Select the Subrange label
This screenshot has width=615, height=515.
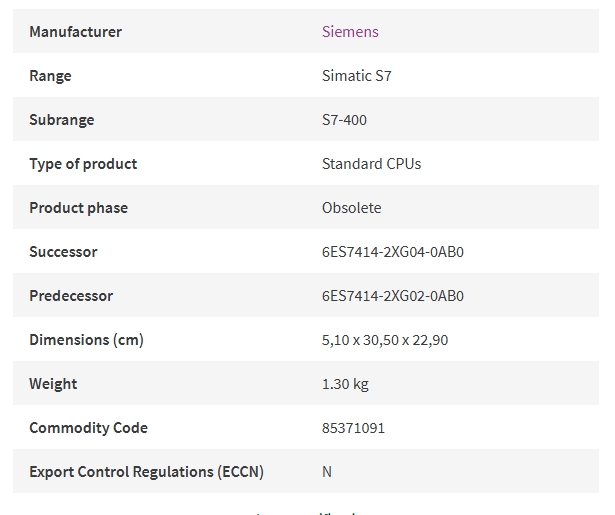[x=62, y=120]
